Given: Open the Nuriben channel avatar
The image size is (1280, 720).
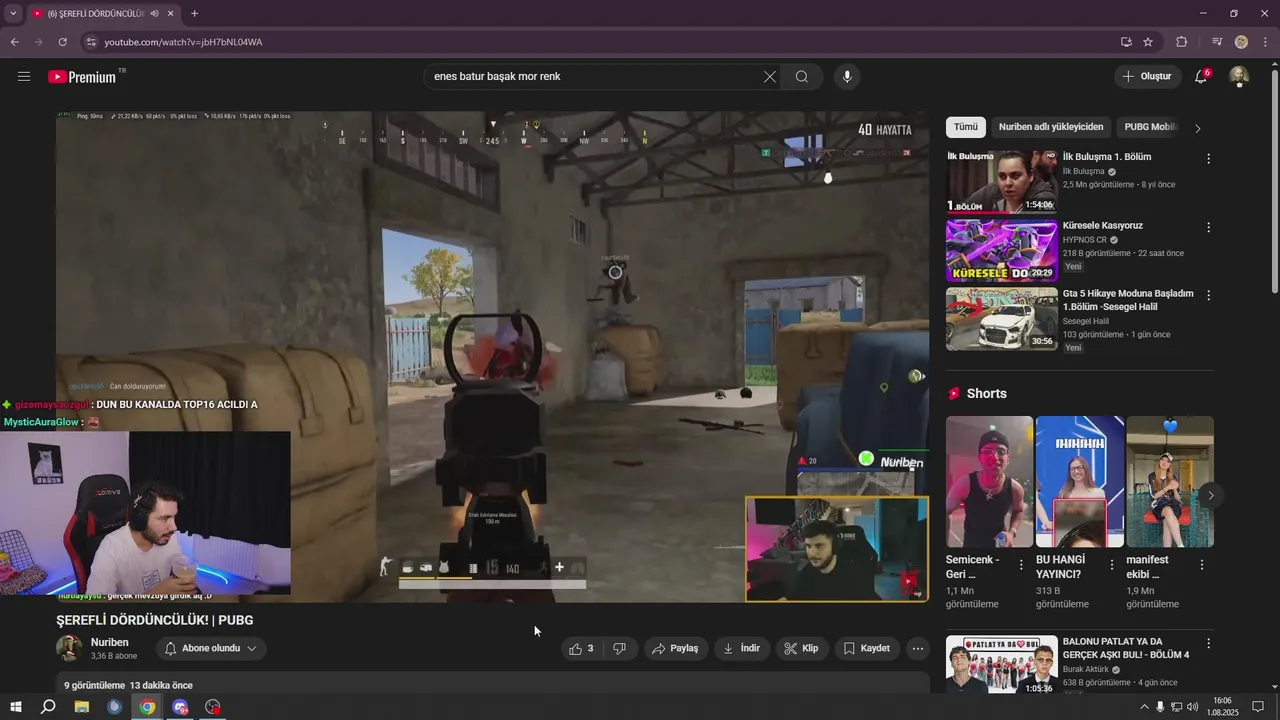Looking at the screenshot, I should click(x=69, y=648).
